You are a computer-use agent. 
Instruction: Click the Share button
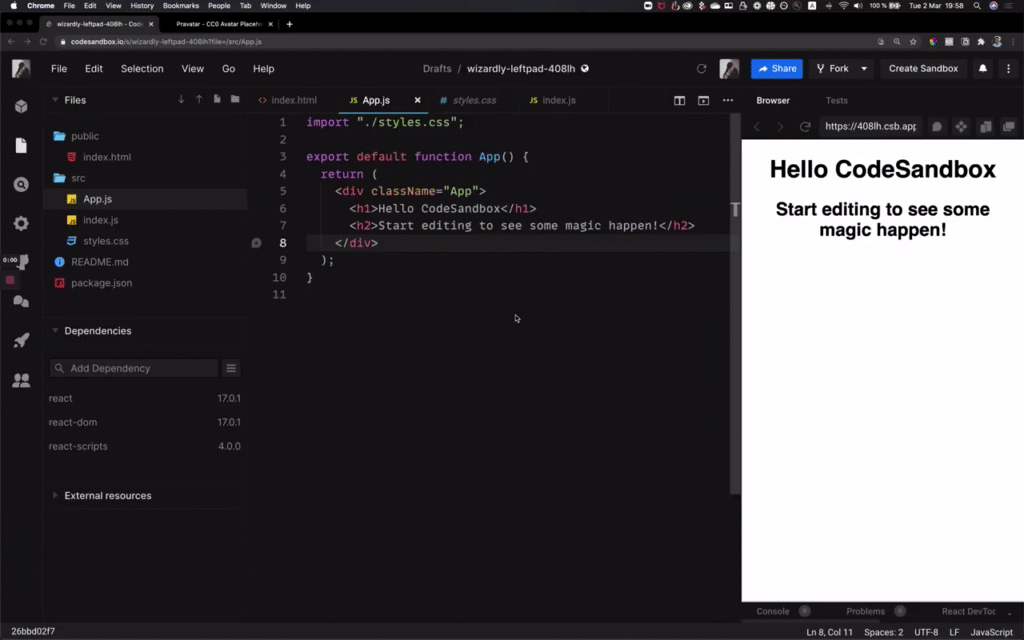(x=776, y=68)
